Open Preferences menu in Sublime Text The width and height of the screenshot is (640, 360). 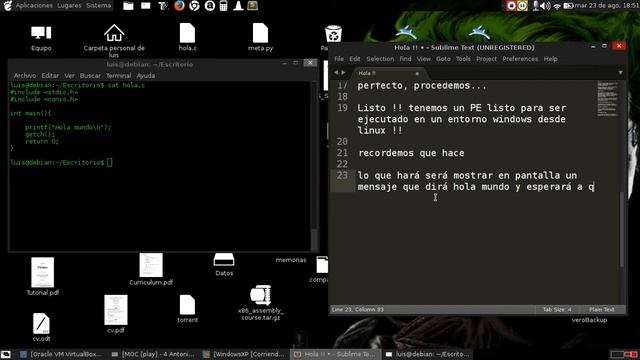520,59
